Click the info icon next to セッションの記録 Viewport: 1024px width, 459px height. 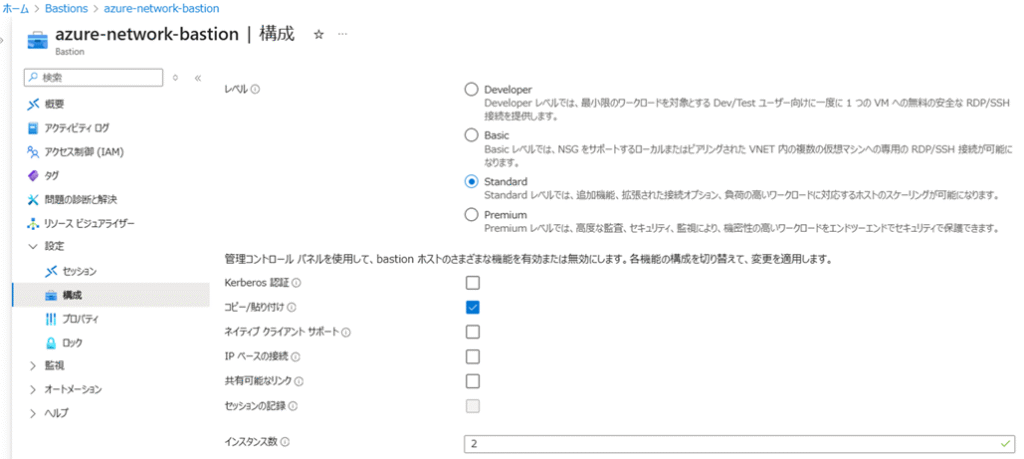coord(293,406)
